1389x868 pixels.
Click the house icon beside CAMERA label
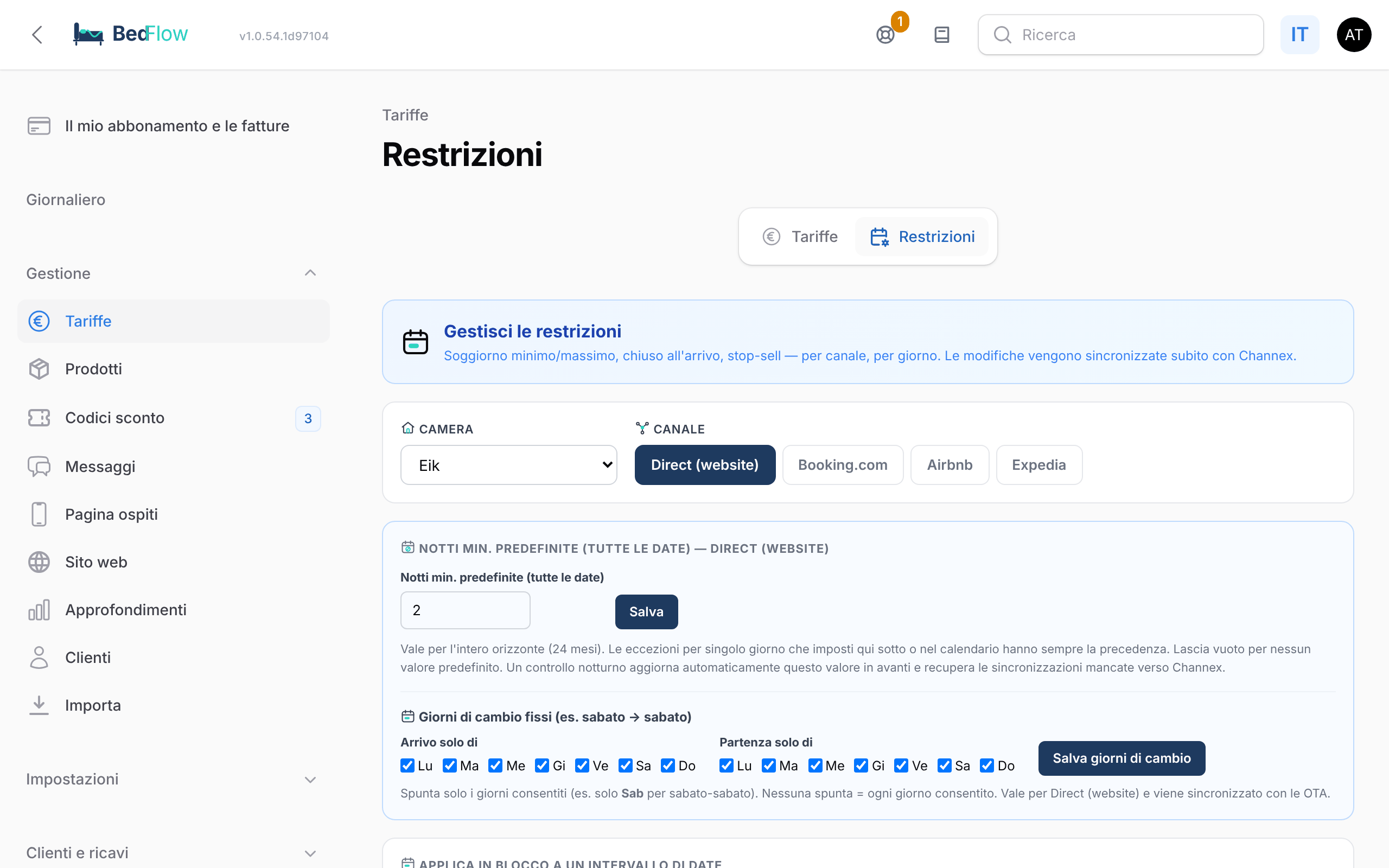pos(407,428)
